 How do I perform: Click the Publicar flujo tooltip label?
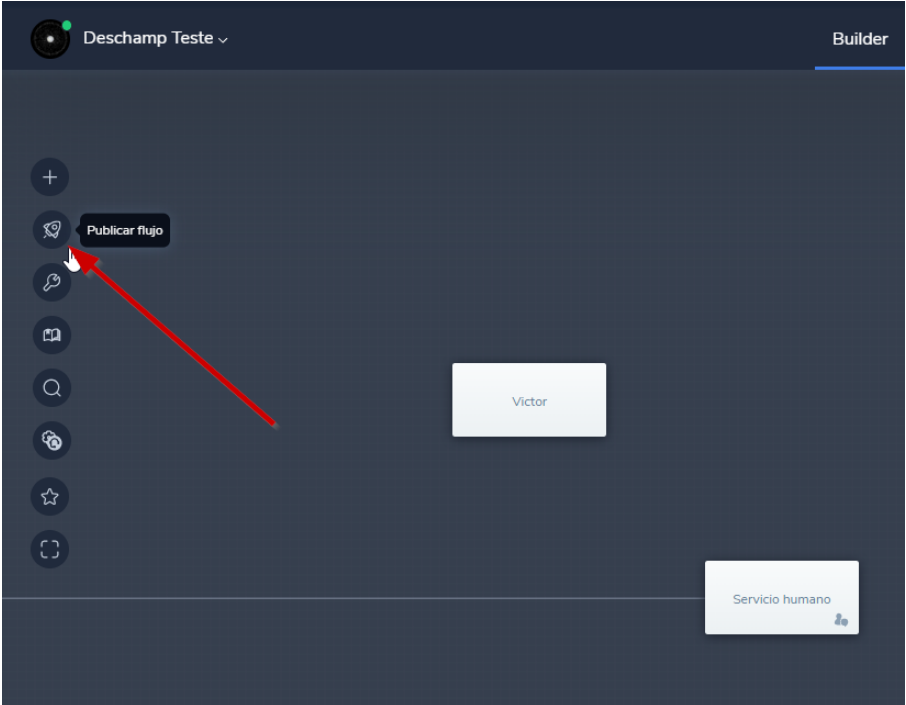click(125, 231)
